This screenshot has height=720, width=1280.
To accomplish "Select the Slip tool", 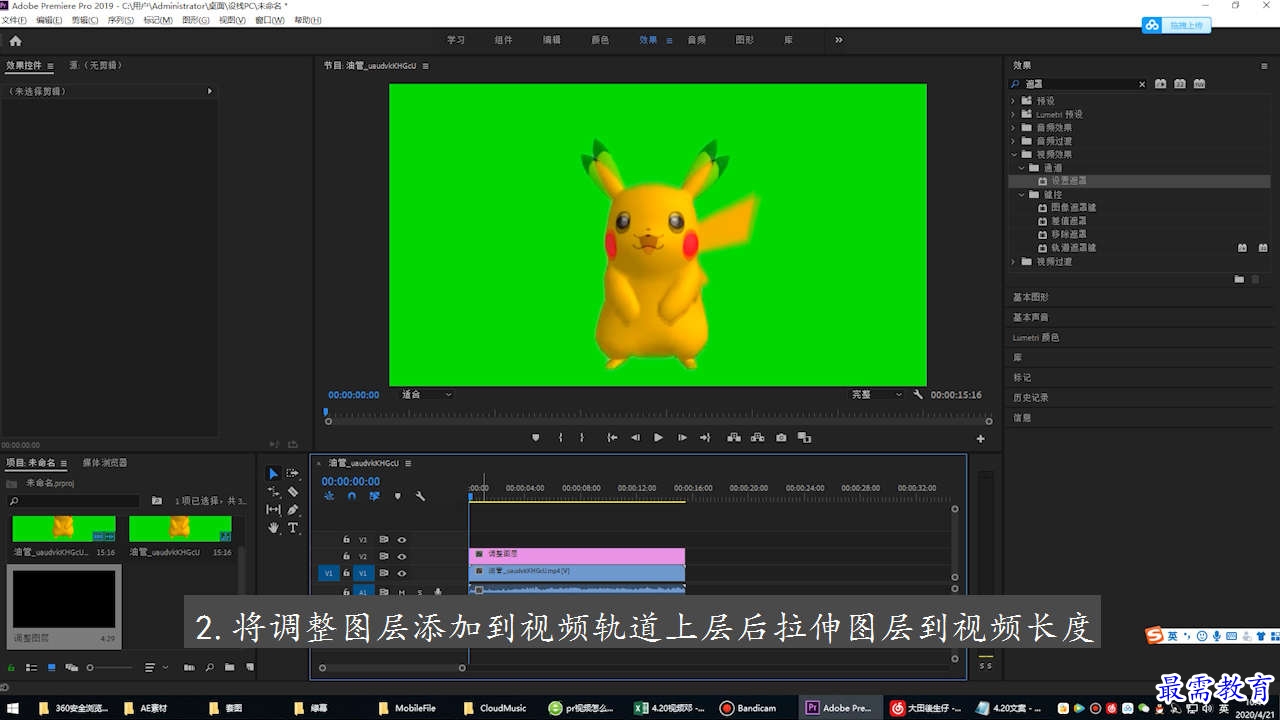I will [x=273, y=509].
